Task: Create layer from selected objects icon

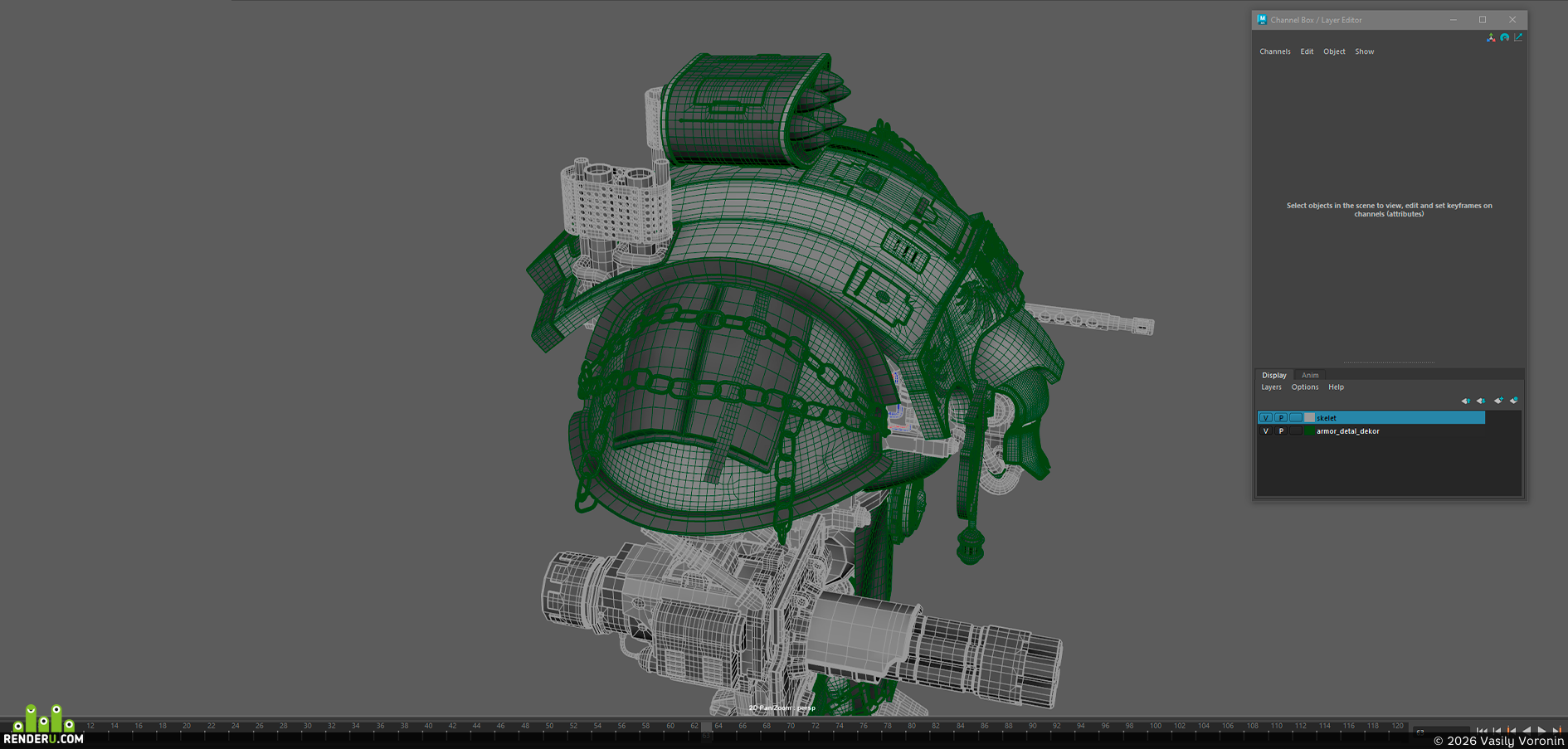Action: point(1514,401)
